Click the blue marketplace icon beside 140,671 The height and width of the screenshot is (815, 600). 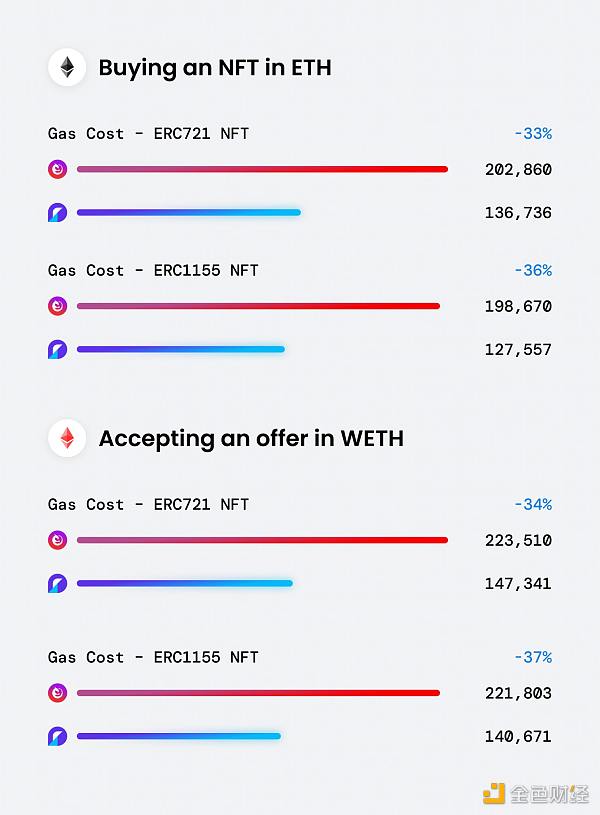pyautogui.click(x=58, y=736)
